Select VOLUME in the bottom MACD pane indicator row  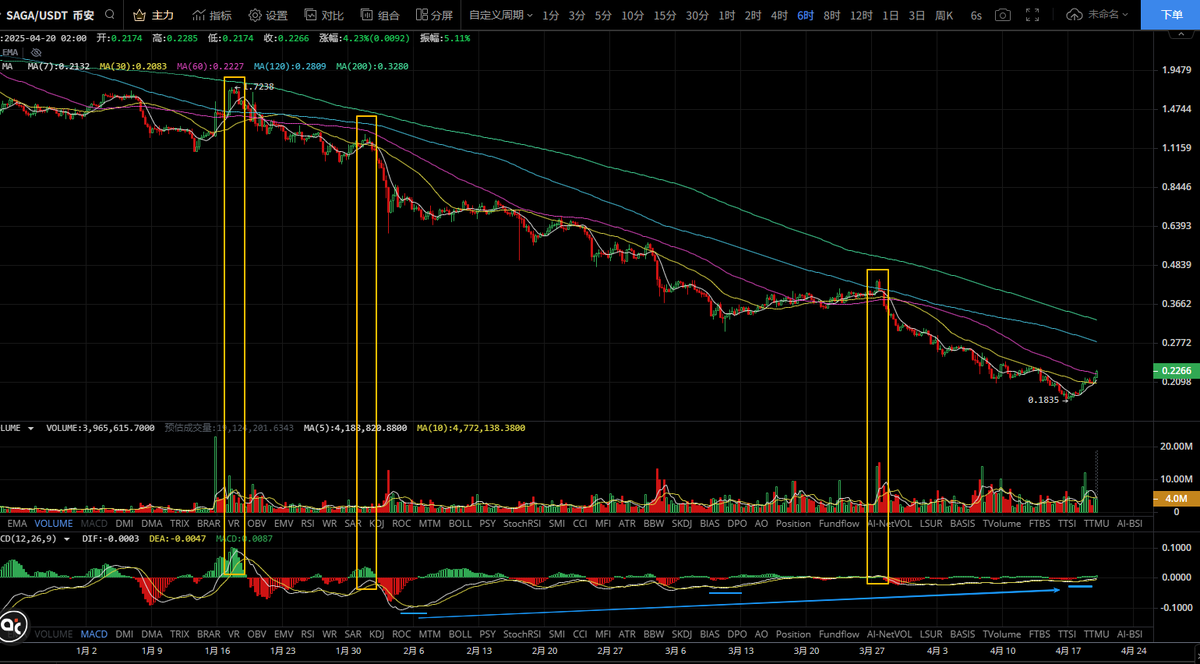click(53, 634)
